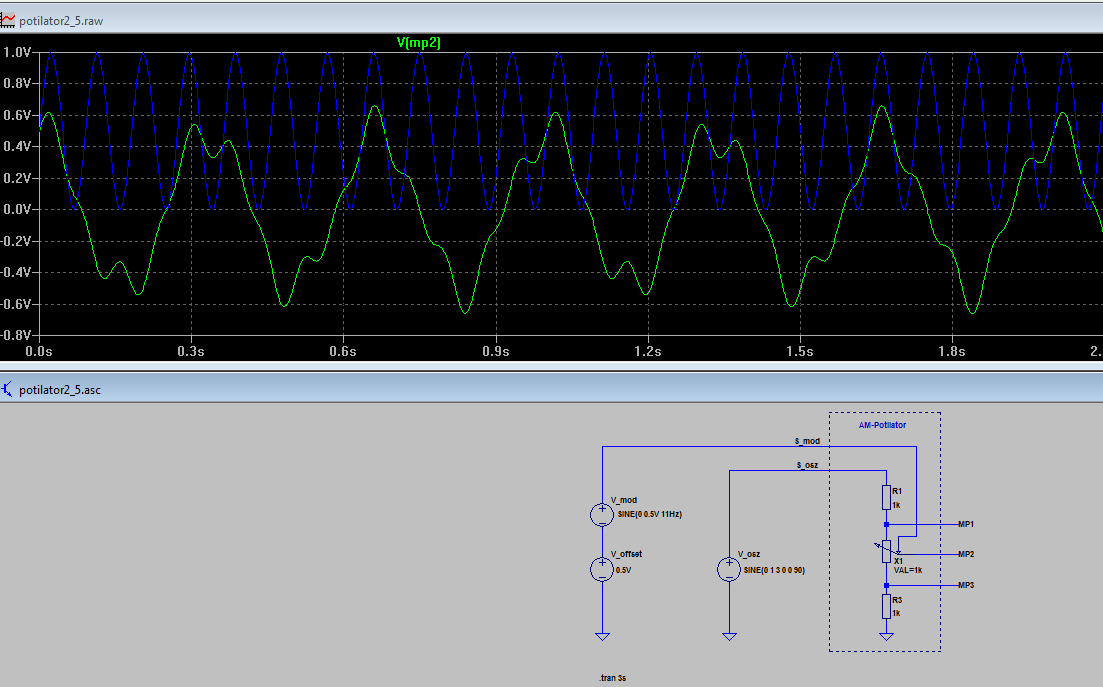Click the V_mod component name
Viewport: 1103px width, 687px height.
click(623, 501)
